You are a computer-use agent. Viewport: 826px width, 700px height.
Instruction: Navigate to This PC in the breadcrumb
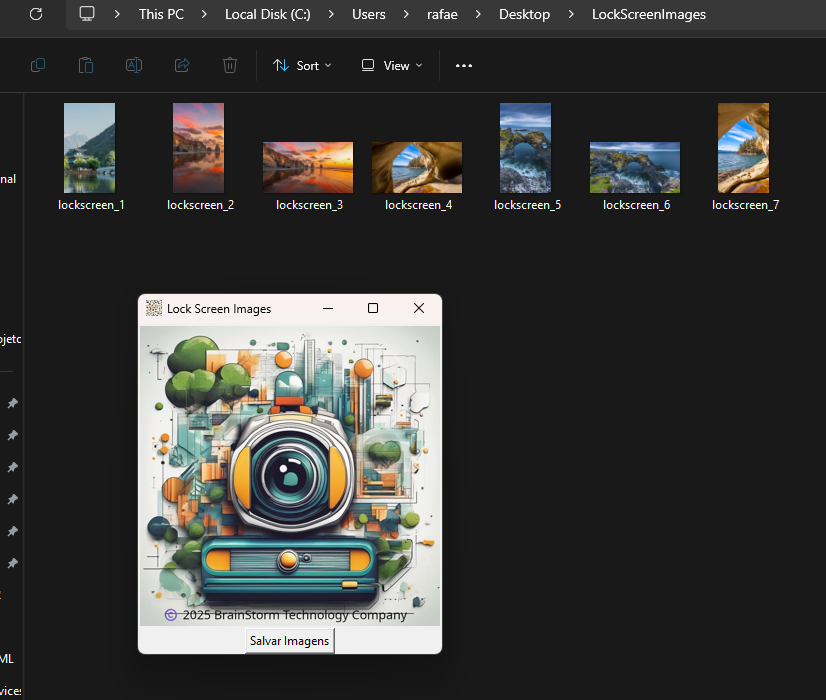[161, 14]
